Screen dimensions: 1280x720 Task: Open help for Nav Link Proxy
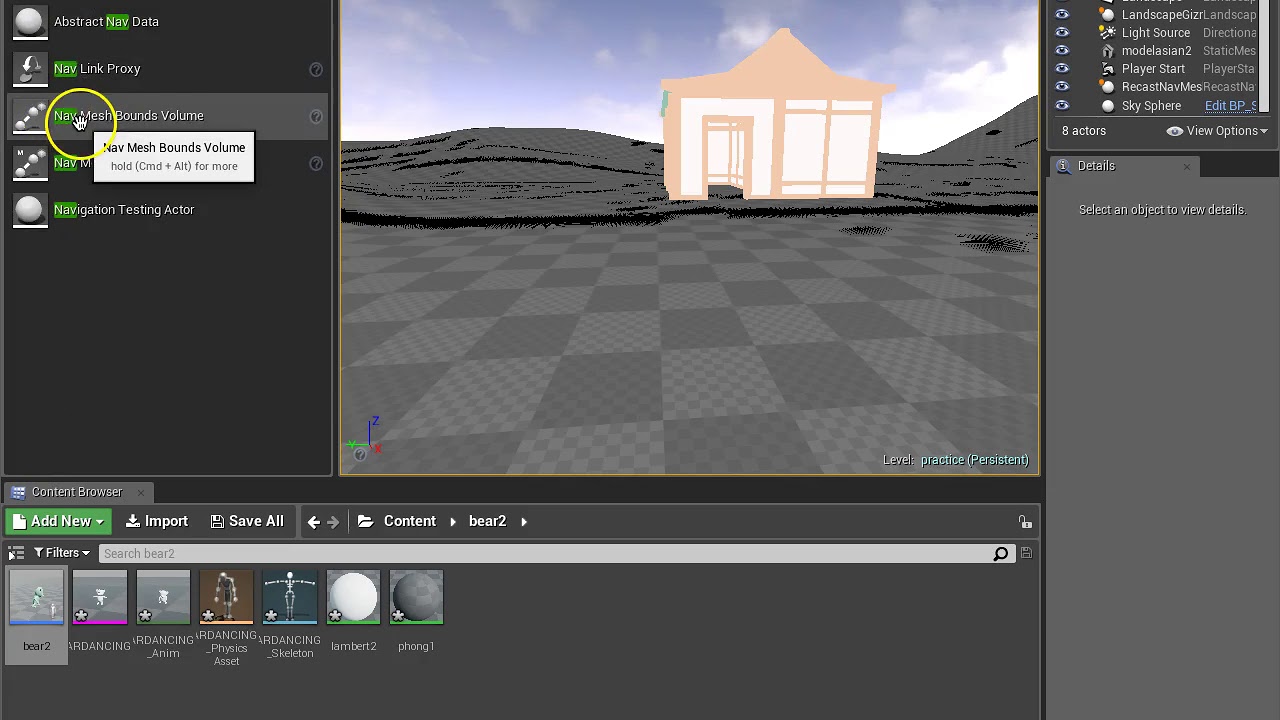(x=316, y=69)
